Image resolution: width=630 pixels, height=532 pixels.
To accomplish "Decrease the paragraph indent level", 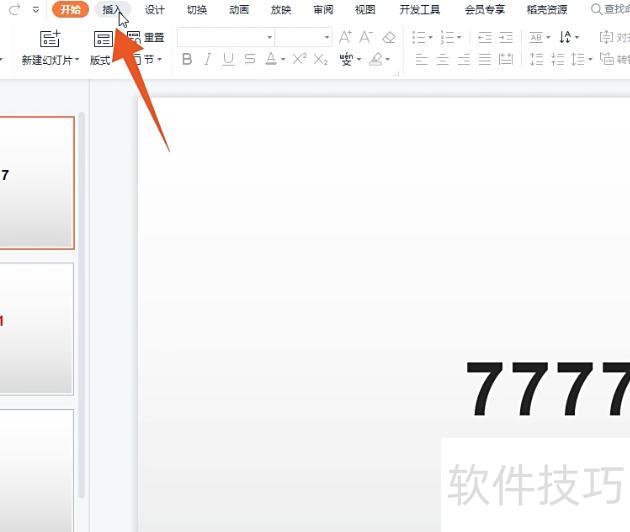I will 485,38.
